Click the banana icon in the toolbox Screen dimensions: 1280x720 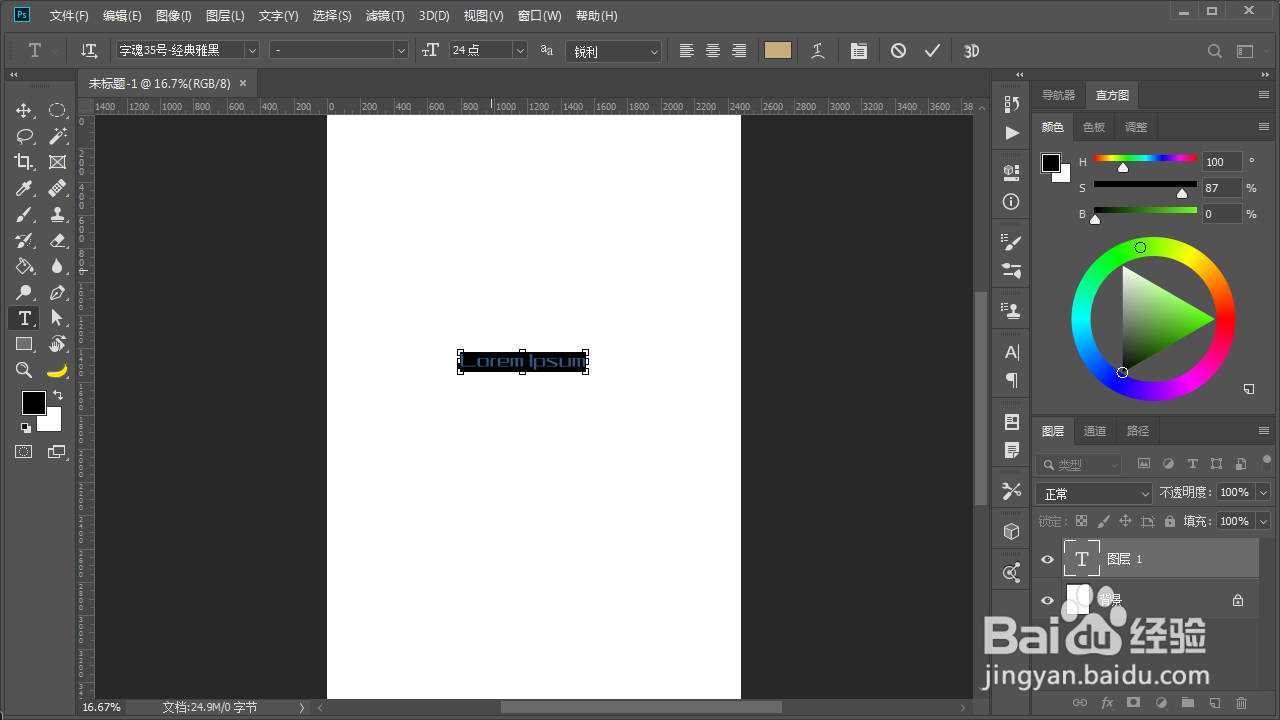click(x=57, y=370)
